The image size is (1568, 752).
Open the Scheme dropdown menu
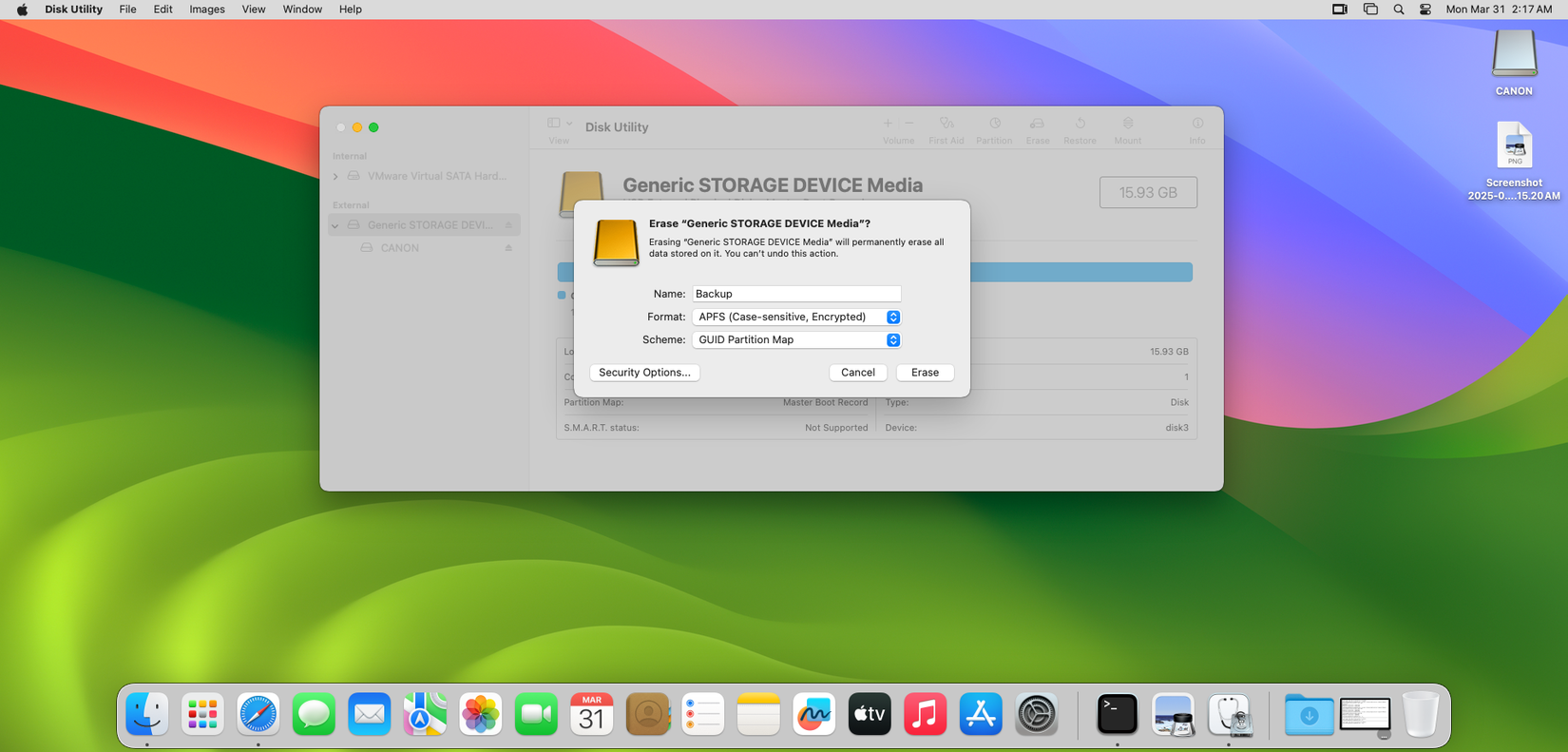pyautogui.click(x=796, y=340)
